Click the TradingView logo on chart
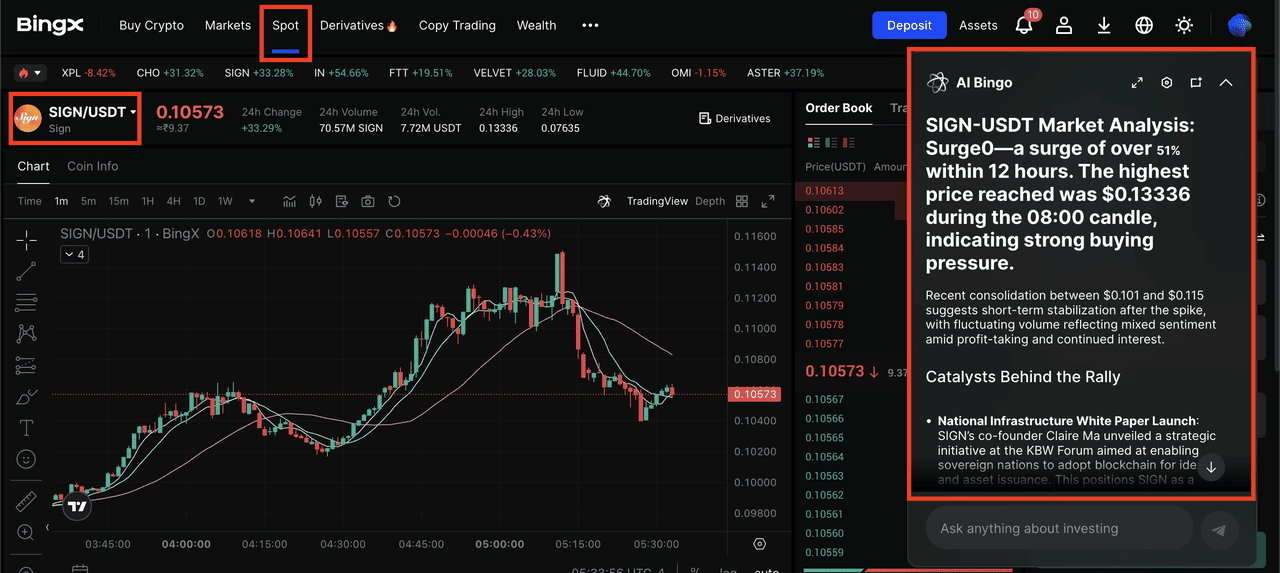 (77, 506)
